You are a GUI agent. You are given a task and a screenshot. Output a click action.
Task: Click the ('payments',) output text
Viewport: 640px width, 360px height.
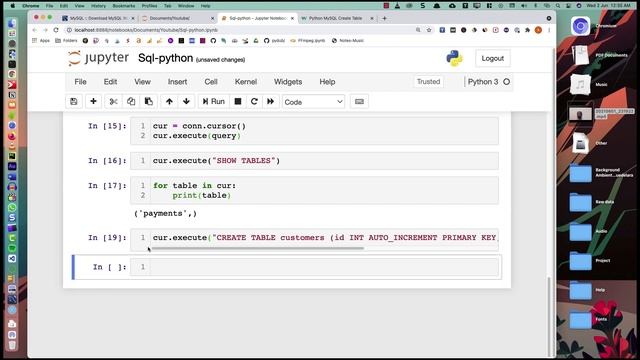(165, 213)
